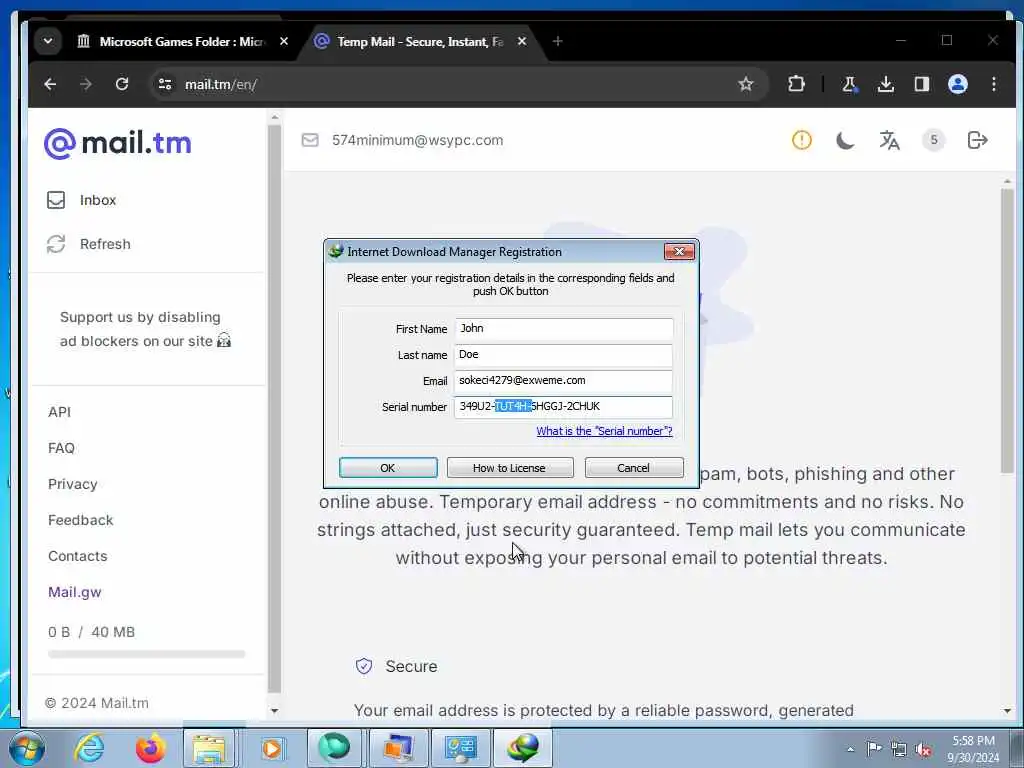
Task: Toggle dark mode moon icon
Action: tap(845, 140)
